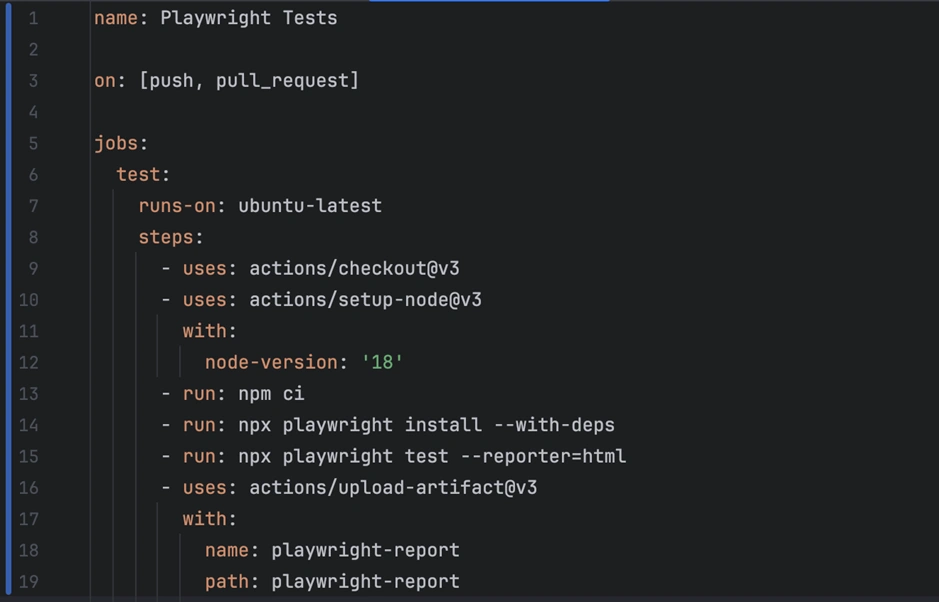939x602 pixels.
Task: Click 'actions/checkout@v3' text
Action: (x=354, y=268)
